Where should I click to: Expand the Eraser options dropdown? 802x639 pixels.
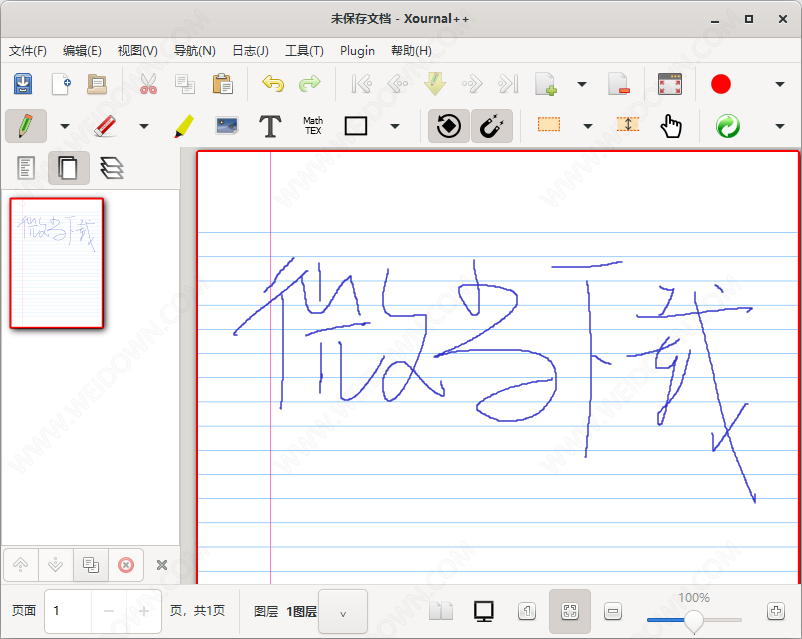[144, 126]
